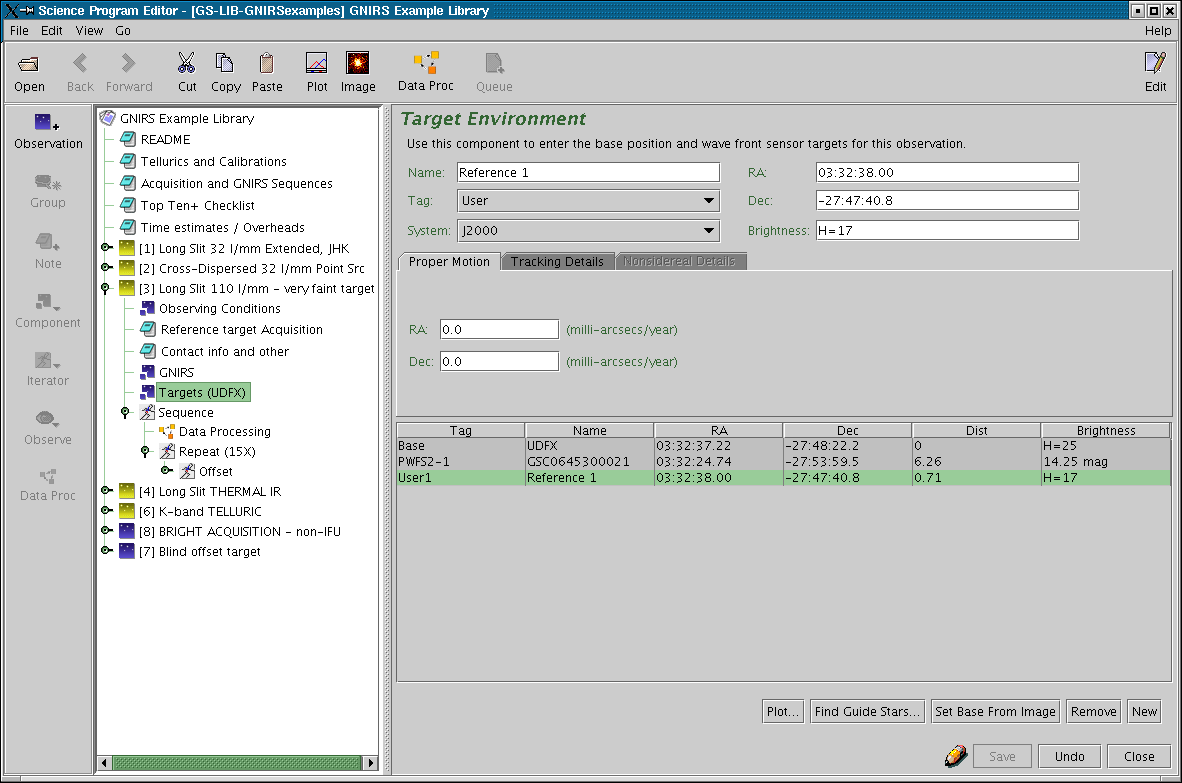Click the sidebar Data Proc icon
This screenshot has width=1182, height=783.
click(x=47, y=476)
